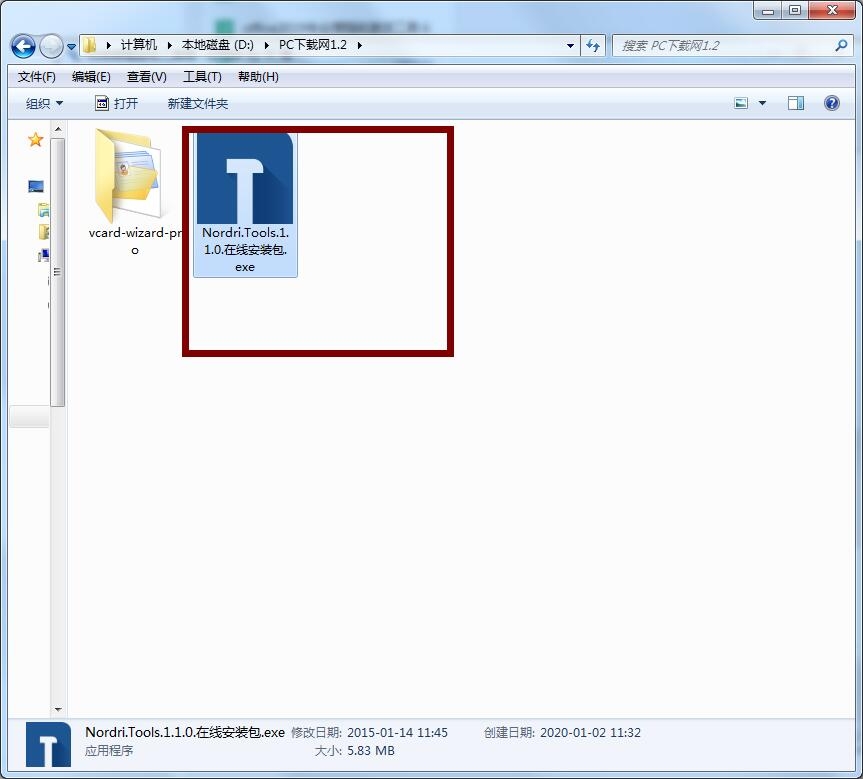Select Nordri.Tools online installer exe file
Viewport: 863px width, 779px height.
(x=245, y=204)
